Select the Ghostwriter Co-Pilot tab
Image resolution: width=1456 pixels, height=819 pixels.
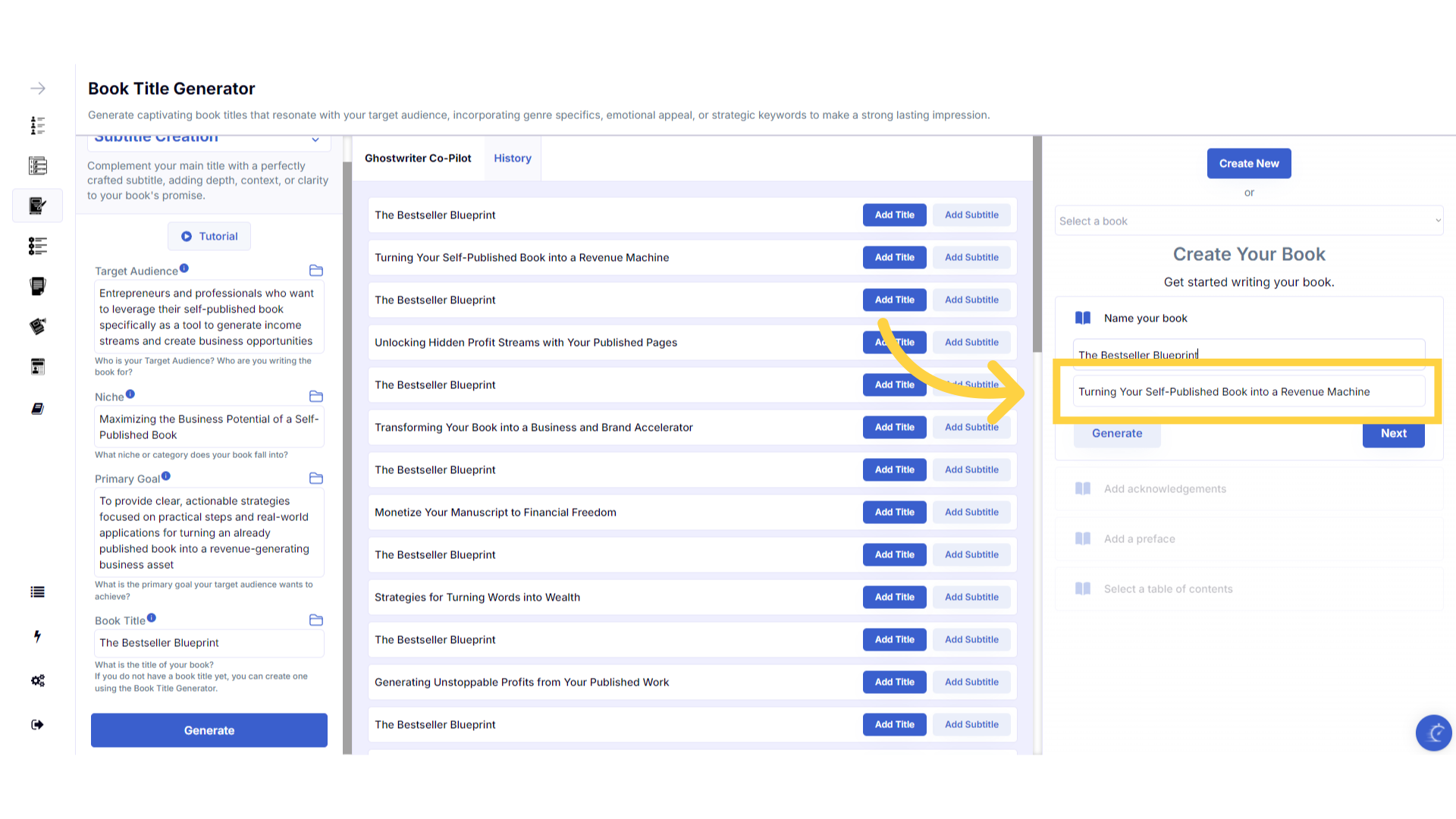point(418,158)
